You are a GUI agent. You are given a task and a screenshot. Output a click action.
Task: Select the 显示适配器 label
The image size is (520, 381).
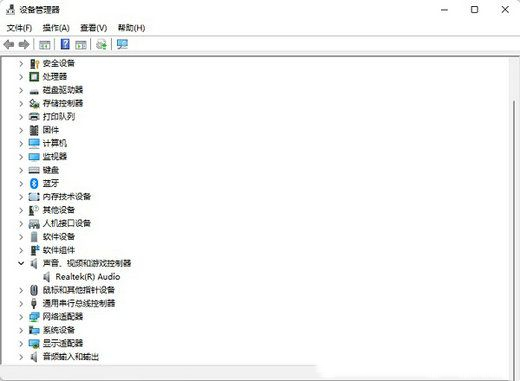[63, 343]
